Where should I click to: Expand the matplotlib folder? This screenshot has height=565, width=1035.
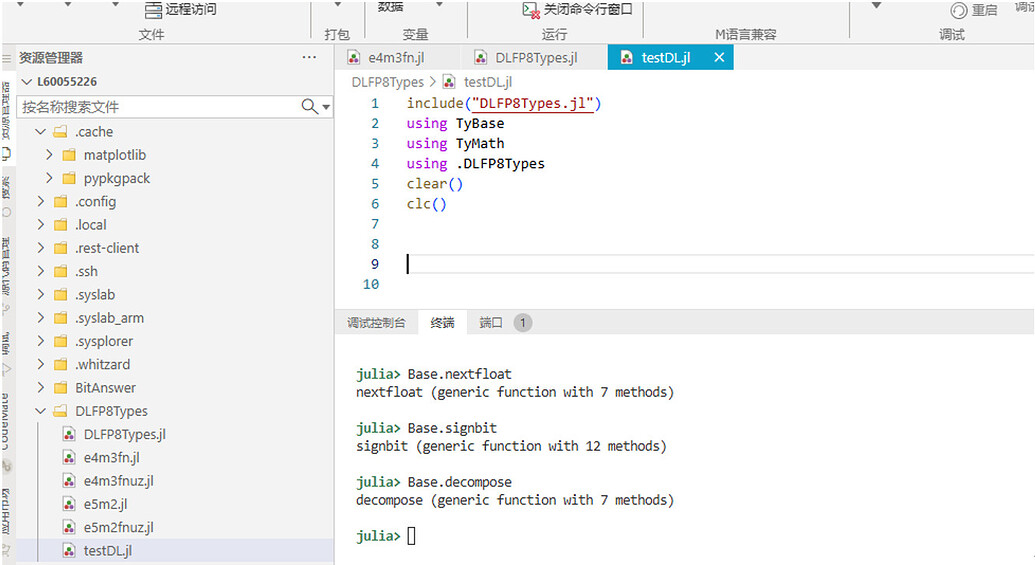[x=49, y=155]
